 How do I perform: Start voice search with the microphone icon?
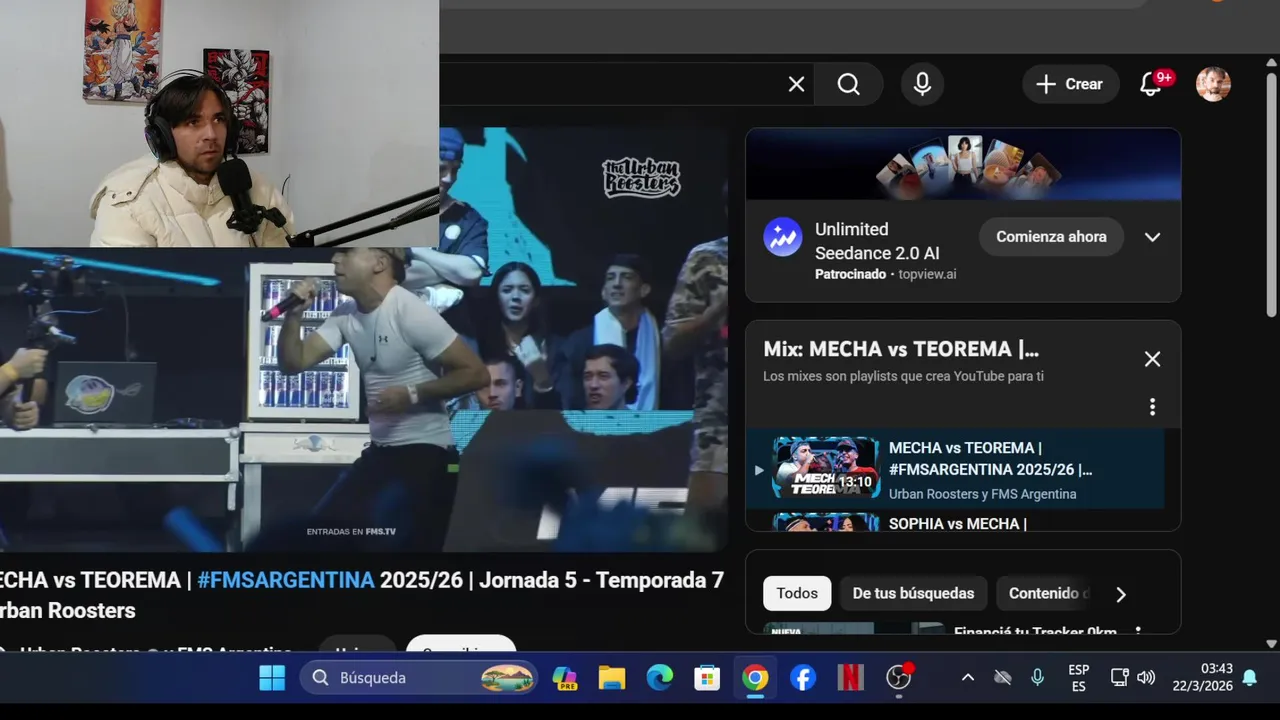tap(922, 84)
